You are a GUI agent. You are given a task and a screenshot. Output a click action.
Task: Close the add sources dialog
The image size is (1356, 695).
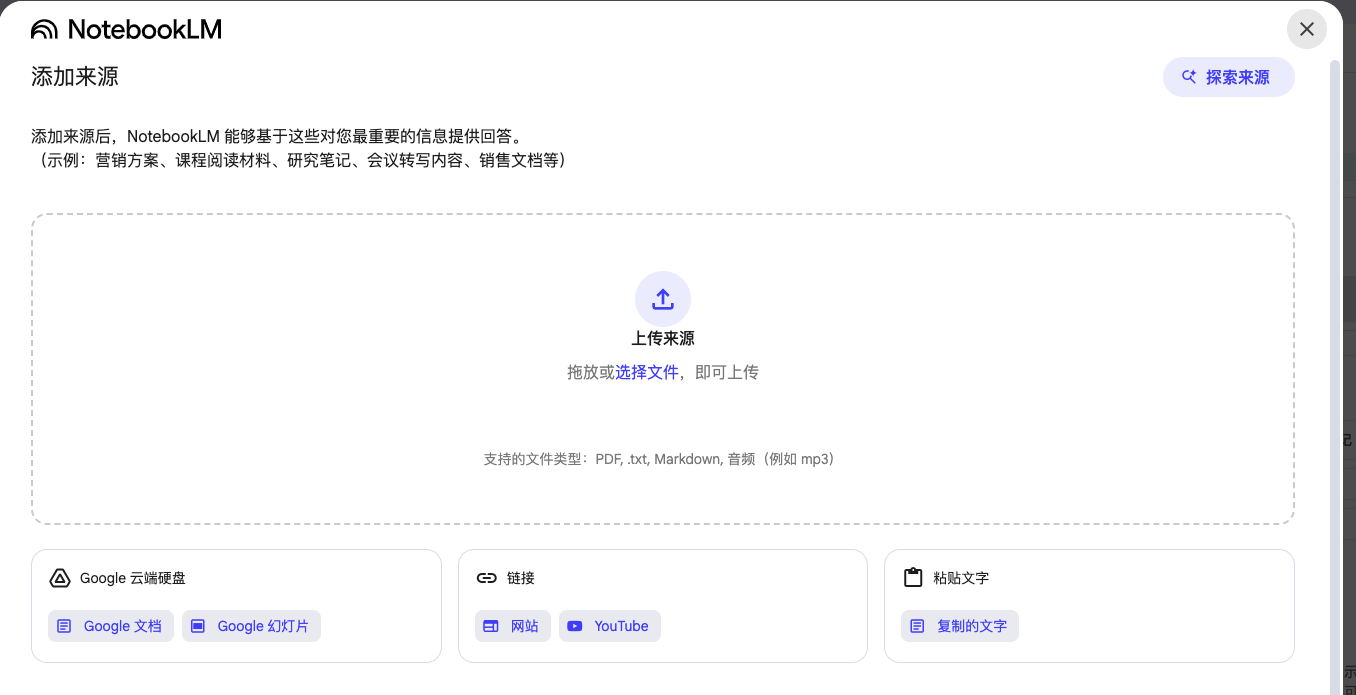click(1307, 29)
